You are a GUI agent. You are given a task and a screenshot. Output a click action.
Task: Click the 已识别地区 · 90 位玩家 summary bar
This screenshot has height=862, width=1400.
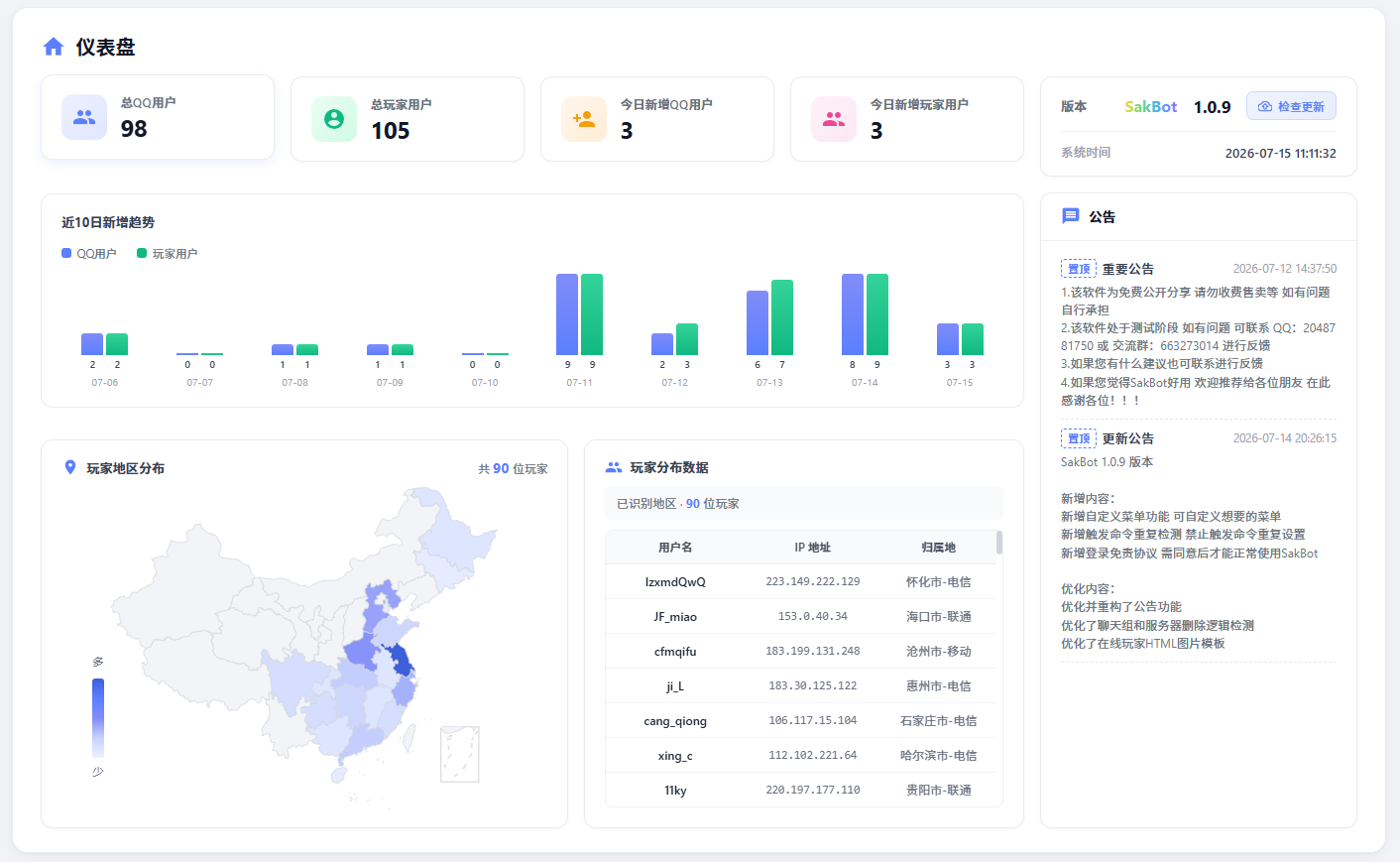click(x=804, y=503)
